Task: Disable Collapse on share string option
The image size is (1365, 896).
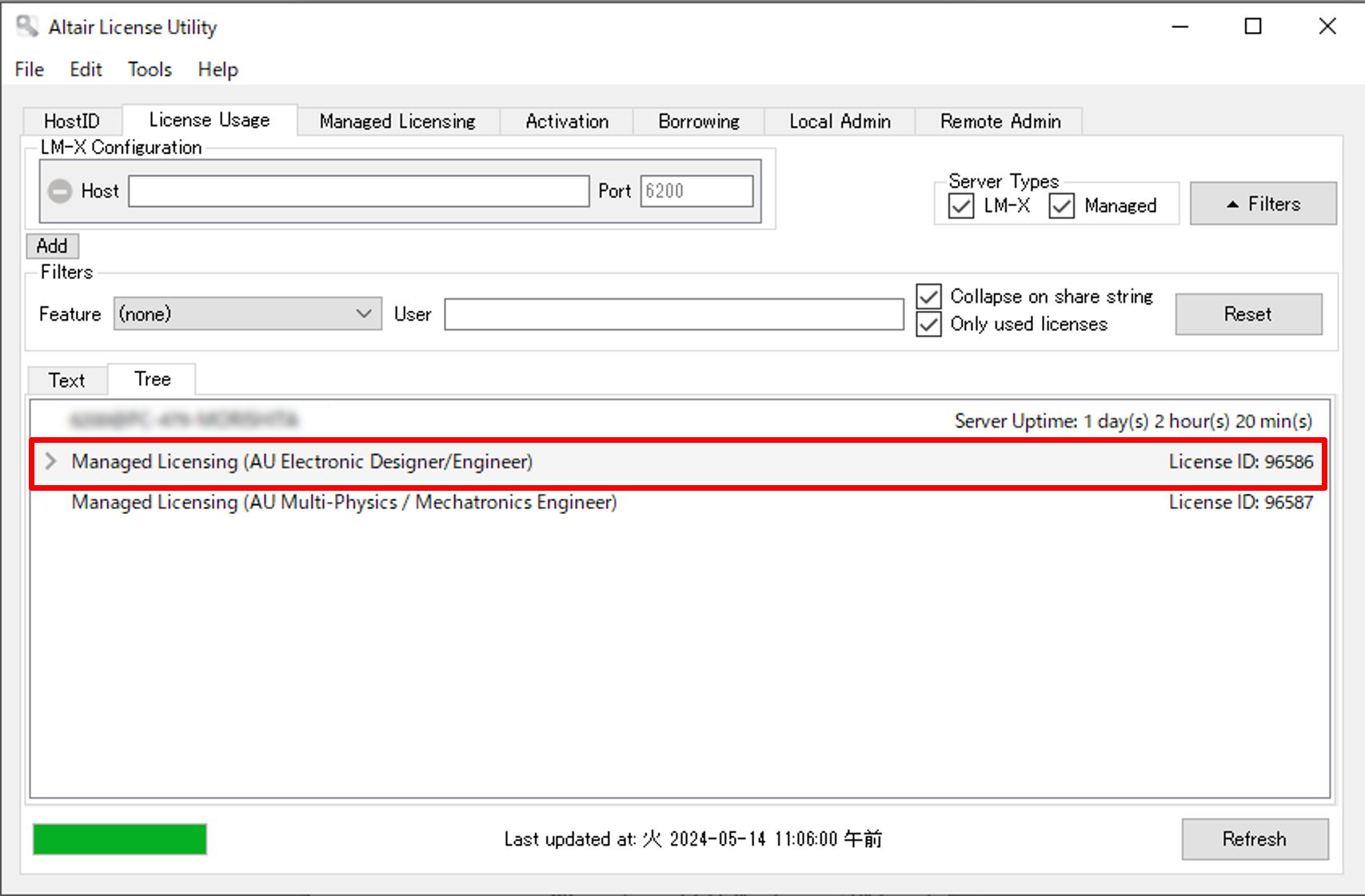Action: pyautogui.click(x=928, y=297)
